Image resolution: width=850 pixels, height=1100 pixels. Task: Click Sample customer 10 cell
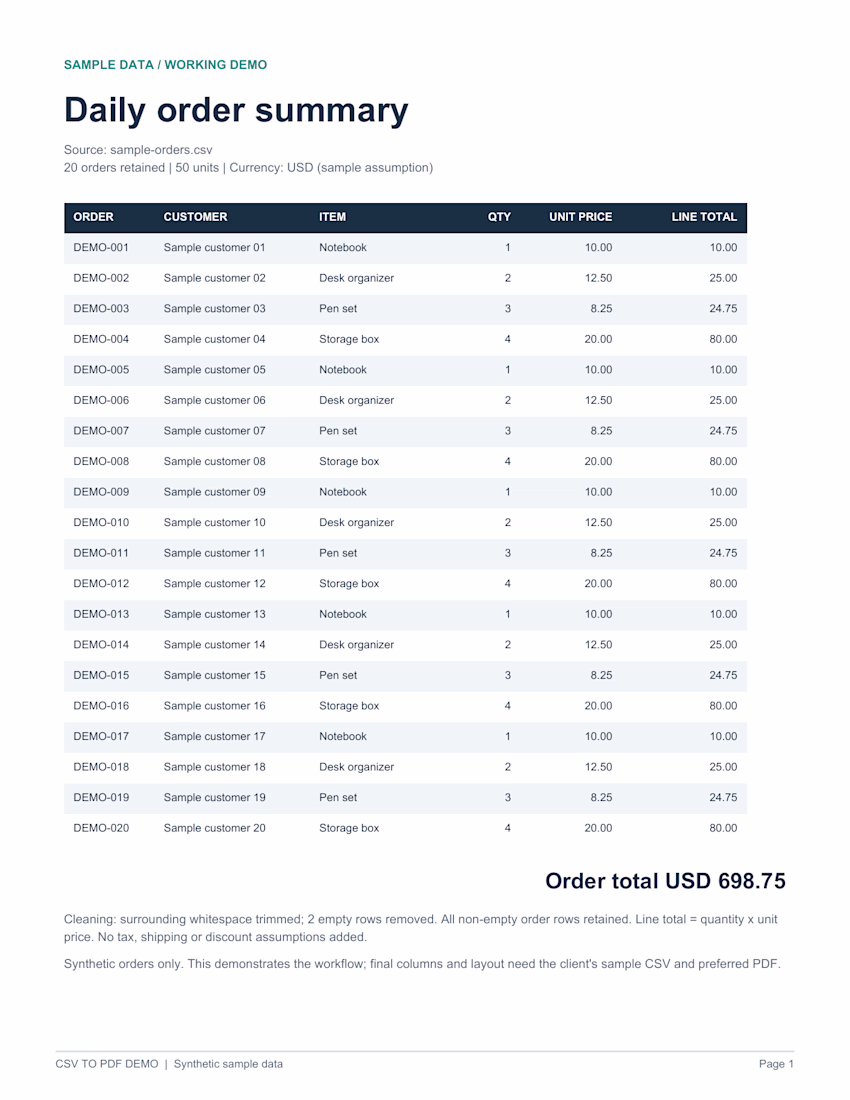point(215,523)
